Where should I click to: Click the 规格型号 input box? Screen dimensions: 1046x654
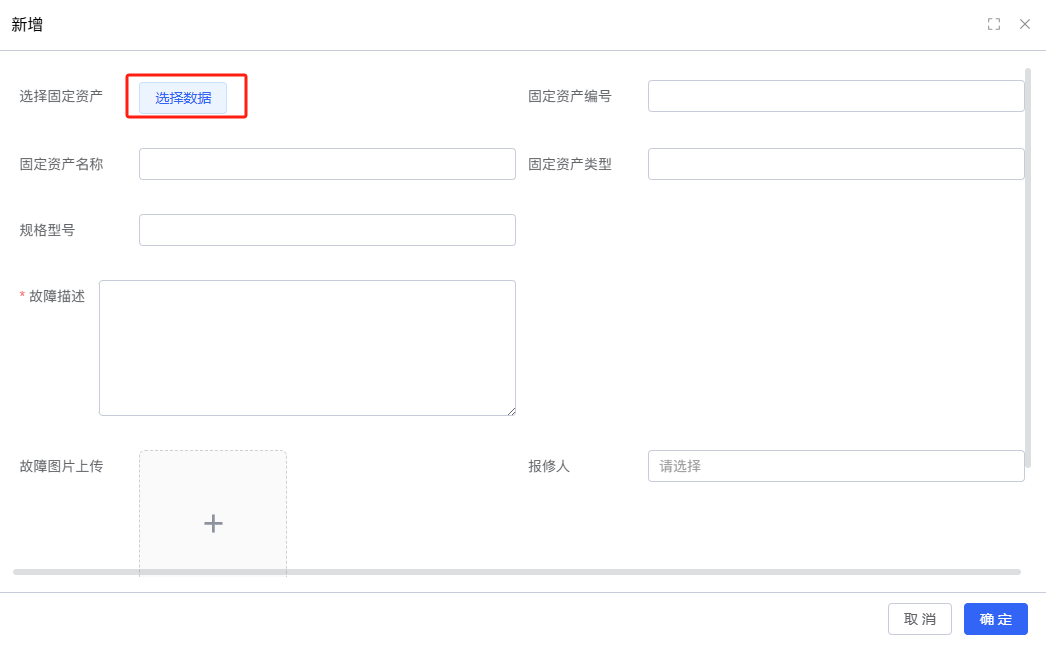pyautogui.click(x=327, y=230)
